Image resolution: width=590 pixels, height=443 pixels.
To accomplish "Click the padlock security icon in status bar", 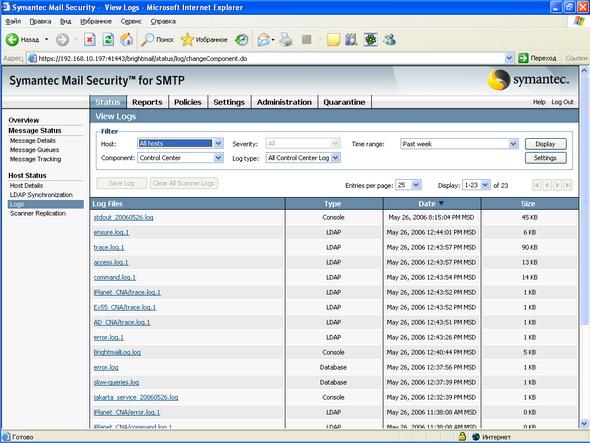I will 462,437.
